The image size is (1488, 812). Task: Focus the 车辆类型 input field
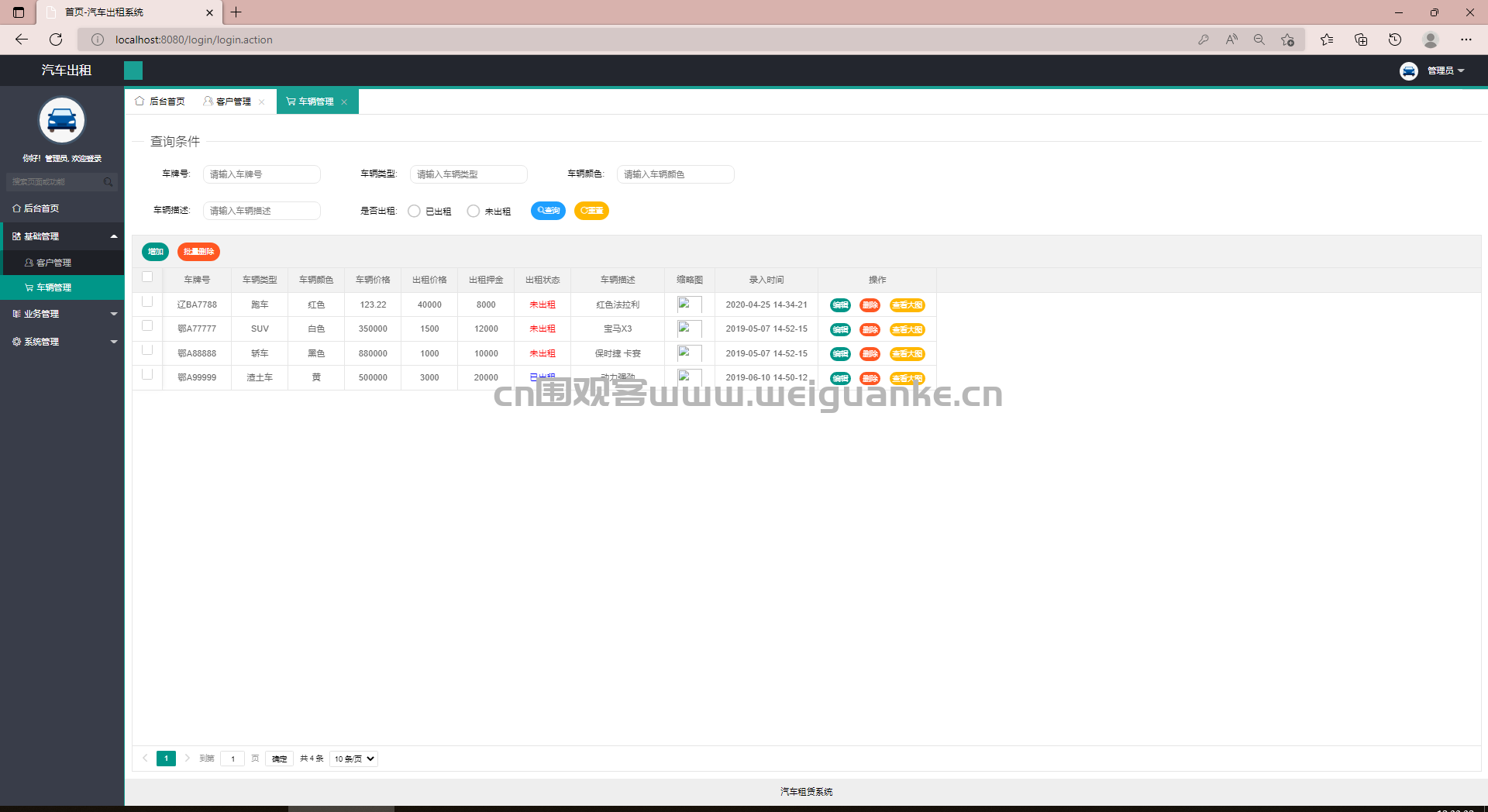pos(469,174)
